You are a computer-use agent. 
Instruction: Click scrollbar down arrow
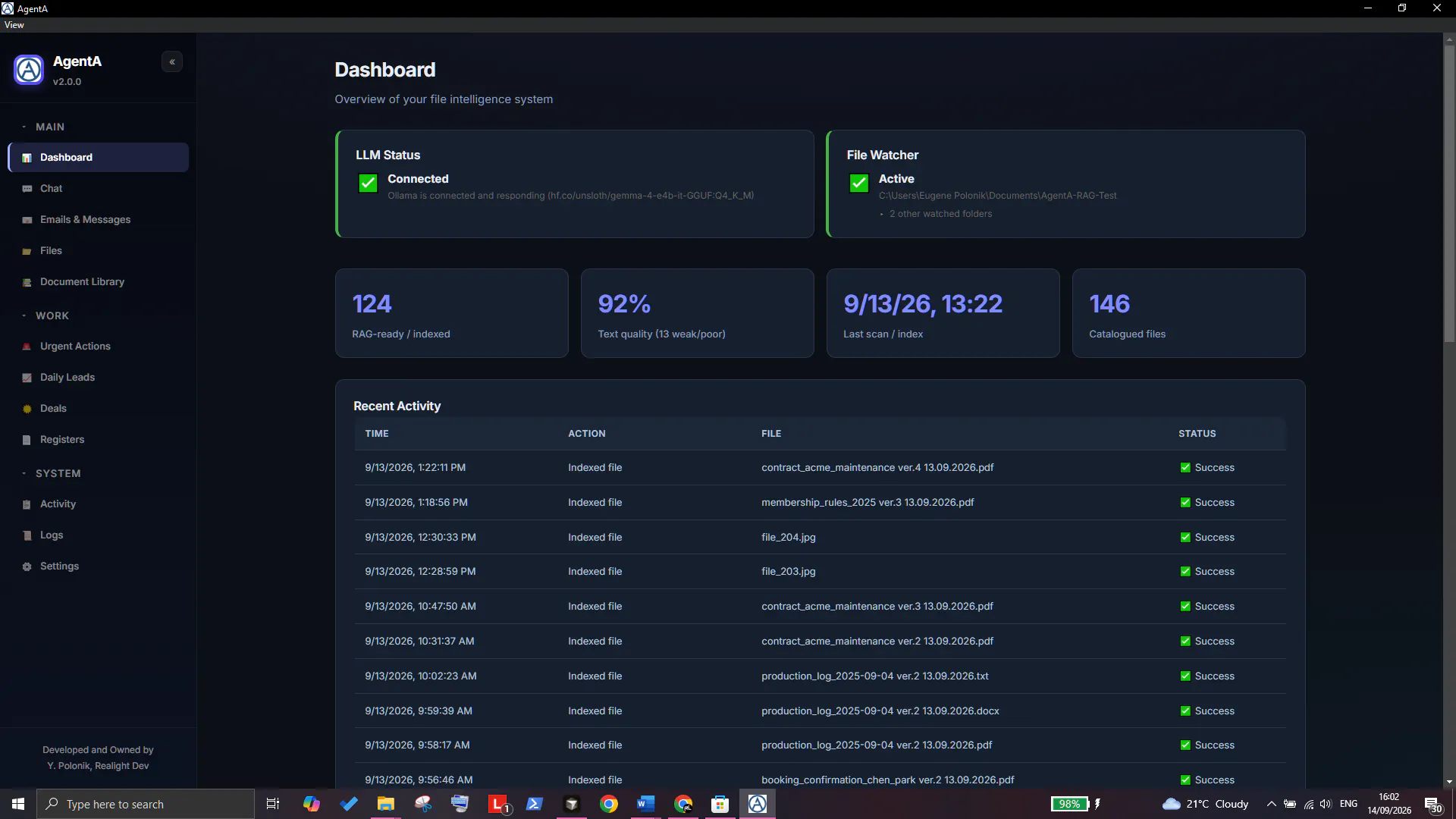[x=1449, y=782]
